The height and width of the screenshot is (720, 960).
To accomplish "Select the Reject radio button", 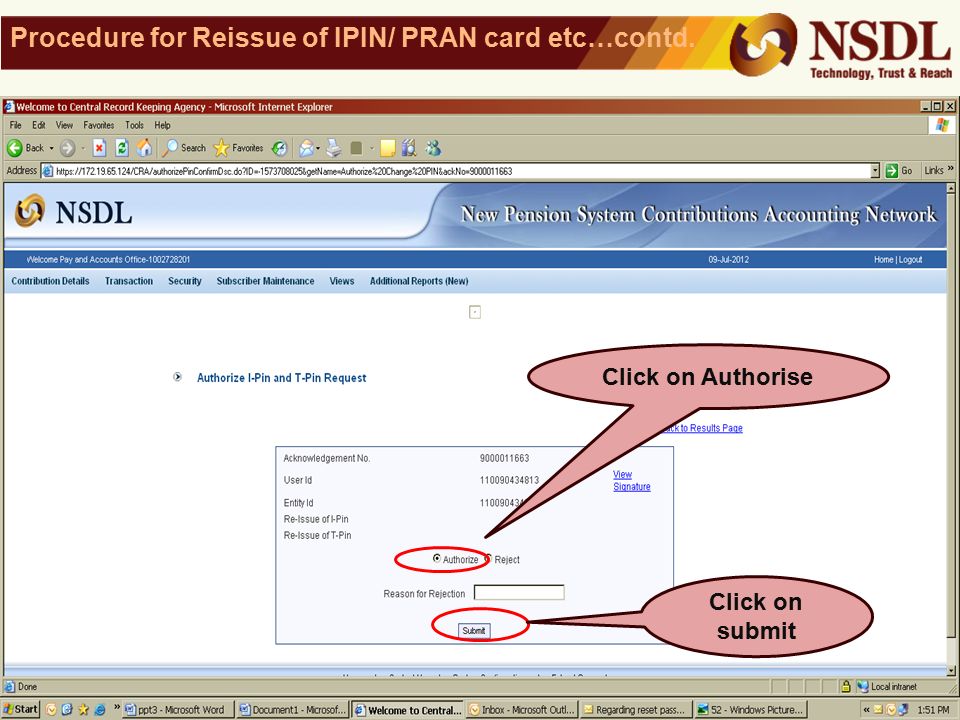I will point(488,558).
